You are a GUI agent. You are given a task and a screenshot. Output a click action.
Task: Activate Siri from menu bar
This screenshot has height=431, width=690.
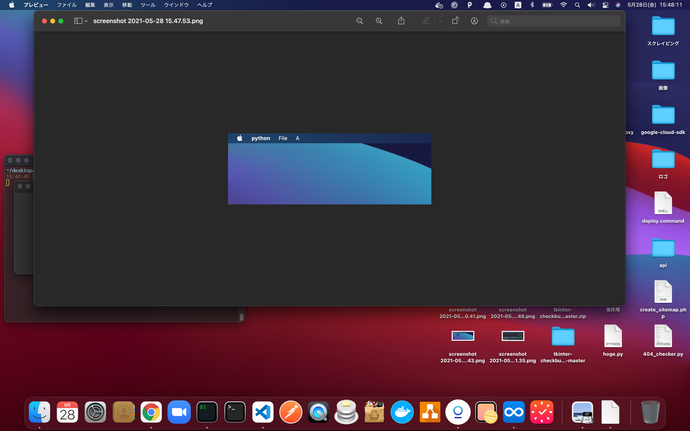(x=618, y=5)
